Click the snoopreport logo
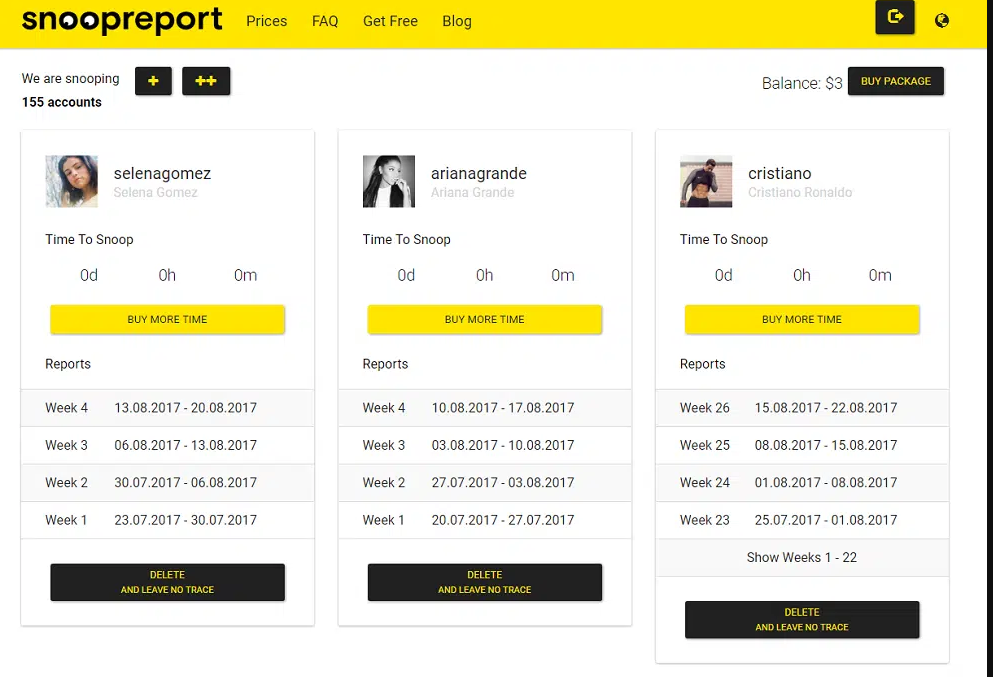Viewport: 993px width, 677px height. [x=122, y=20]
